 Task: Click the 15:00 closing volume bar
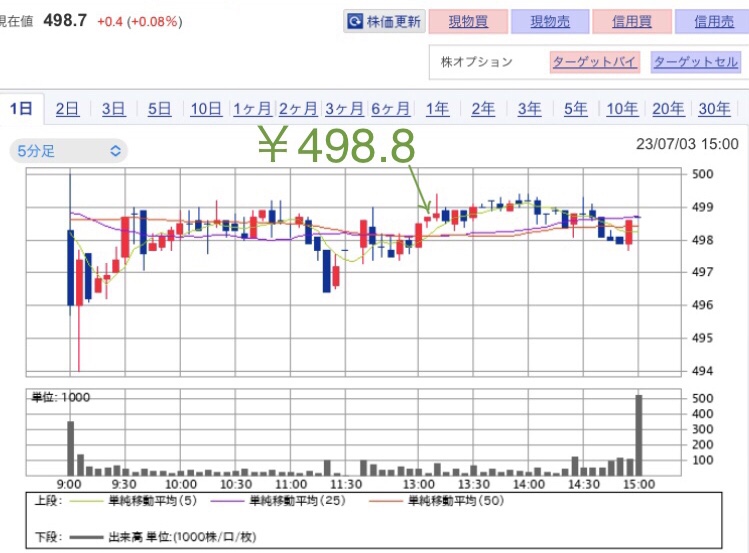[639, 435]
